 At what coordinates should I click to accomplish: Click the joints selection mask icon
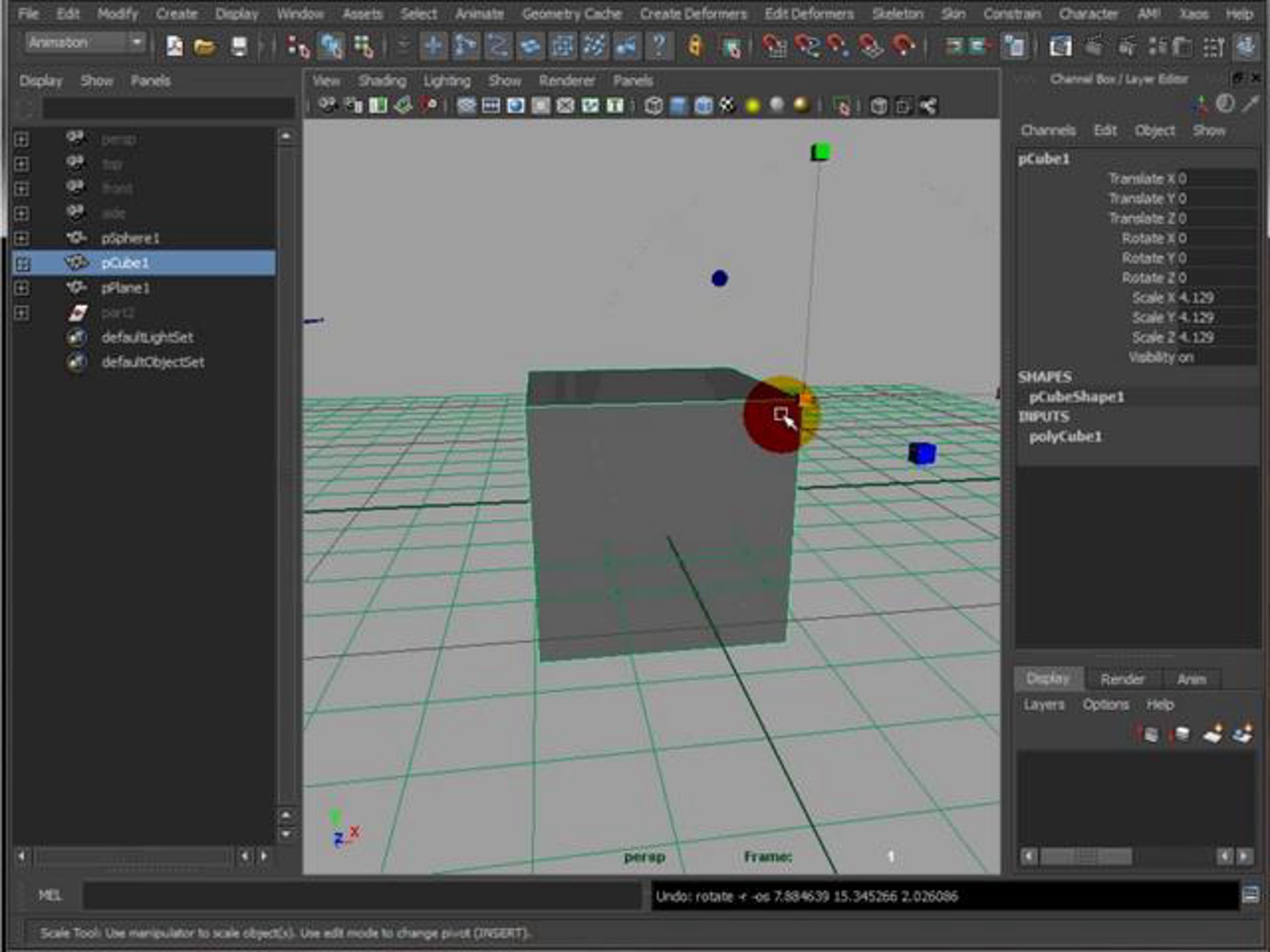pyautogui.click(x=466, y=46)
